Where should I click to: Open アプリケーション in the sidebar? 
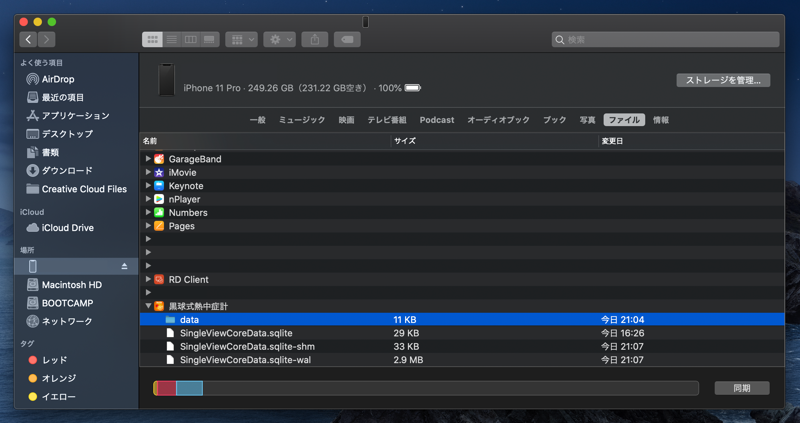(76, 116)
